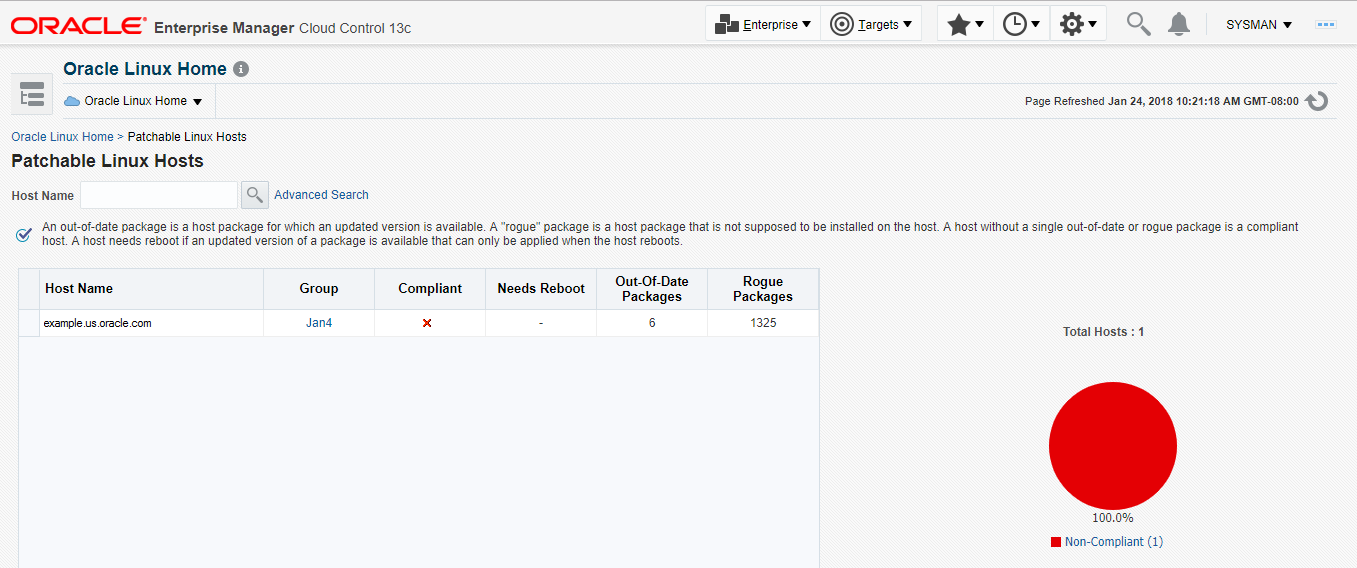The image size is (1357, 568).
Task: Click the Needs Reboot dash value
Action: tap(541, 323)
